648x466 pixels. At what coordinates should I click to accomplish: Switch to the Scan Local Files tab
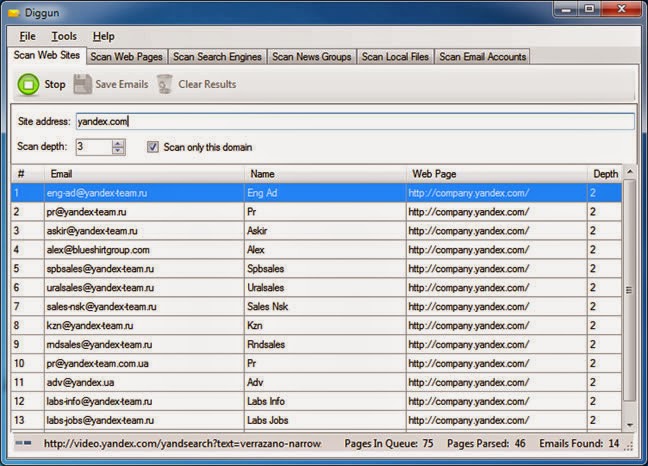pos(395,57)
